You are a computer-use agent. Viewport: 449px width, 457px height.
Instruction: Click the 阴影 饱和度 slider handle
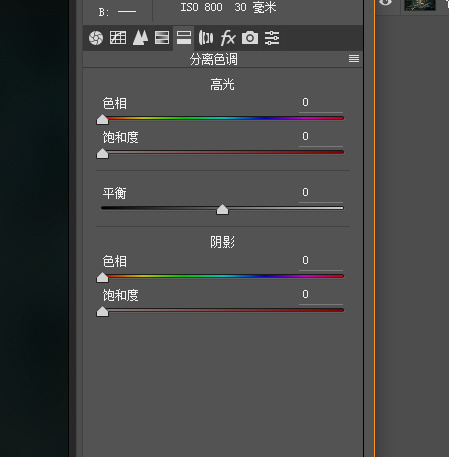point(102,312)
